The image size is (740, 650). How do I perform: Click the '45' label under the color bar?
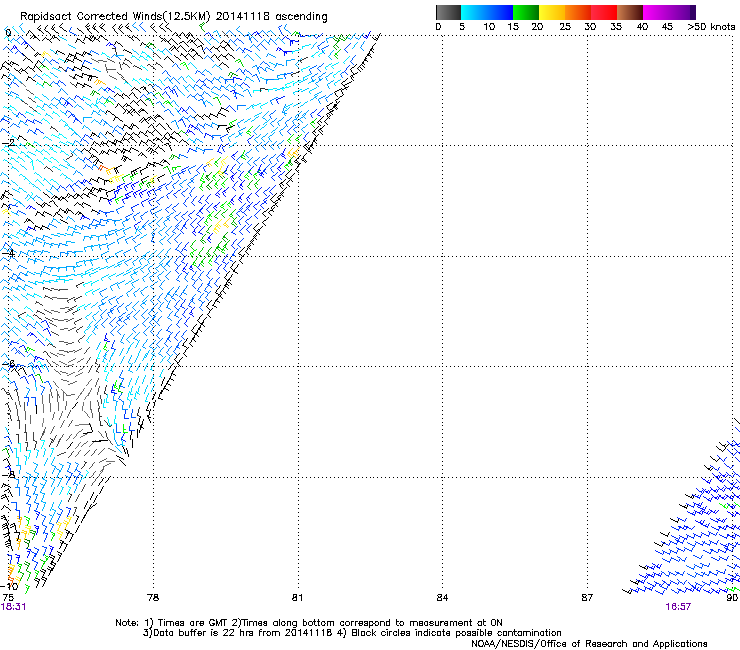[x=667, y=27]
